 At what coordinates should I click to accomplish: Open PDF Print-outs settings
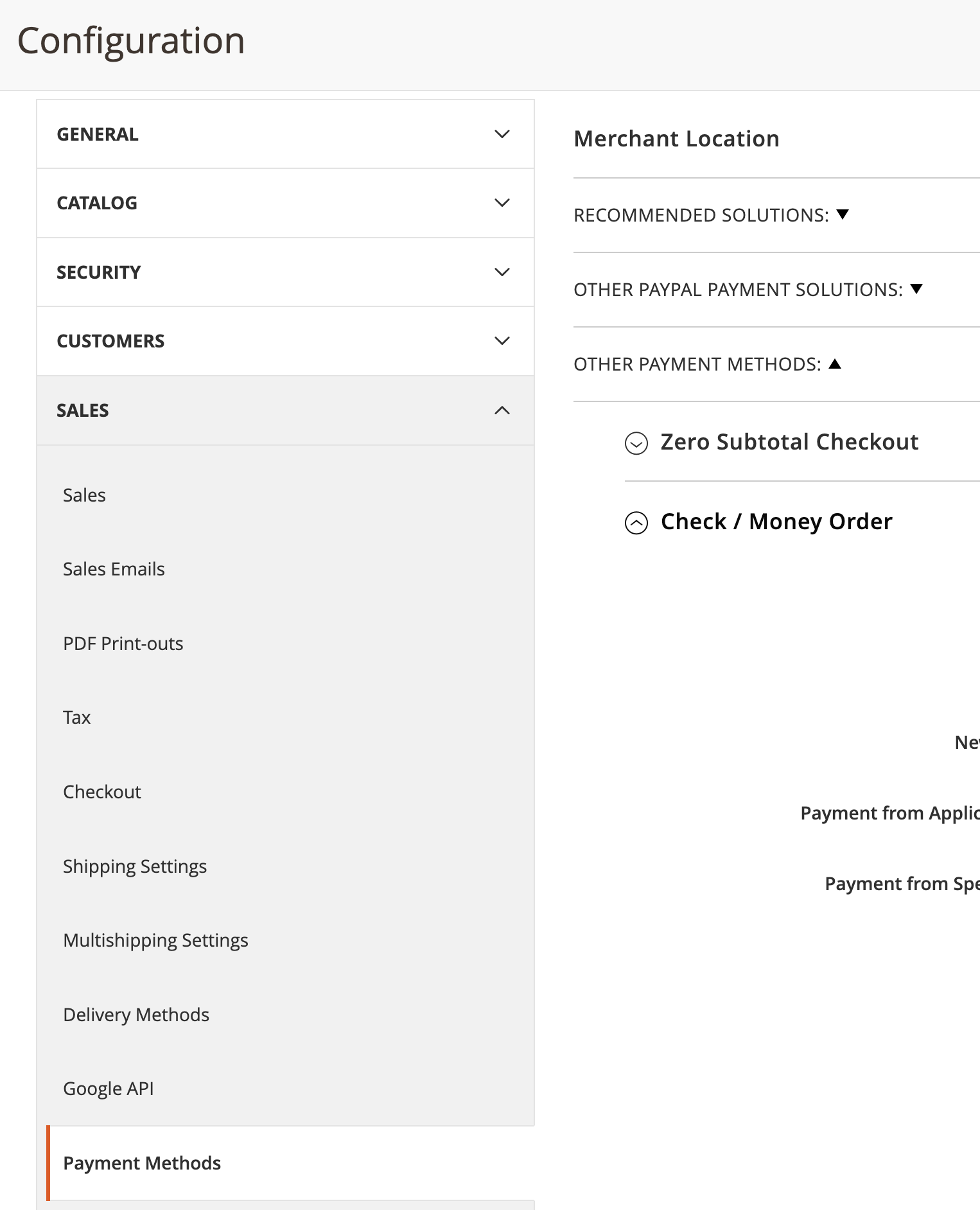tap(123, 644)
